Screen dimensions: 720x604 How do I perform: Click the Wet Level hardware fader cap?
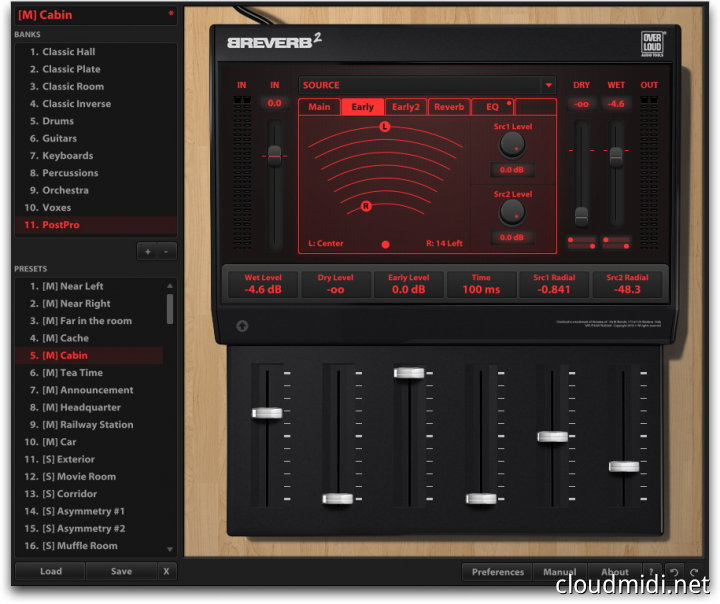267,413
